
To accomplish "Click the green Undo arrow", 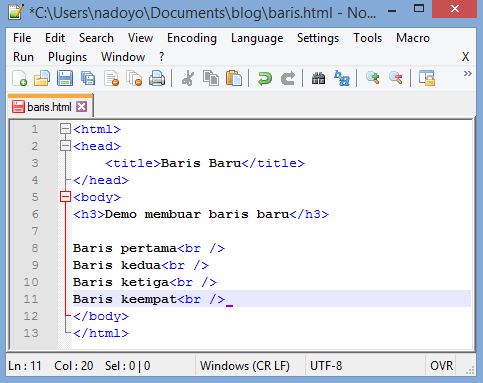I will (x=265, y=79).
